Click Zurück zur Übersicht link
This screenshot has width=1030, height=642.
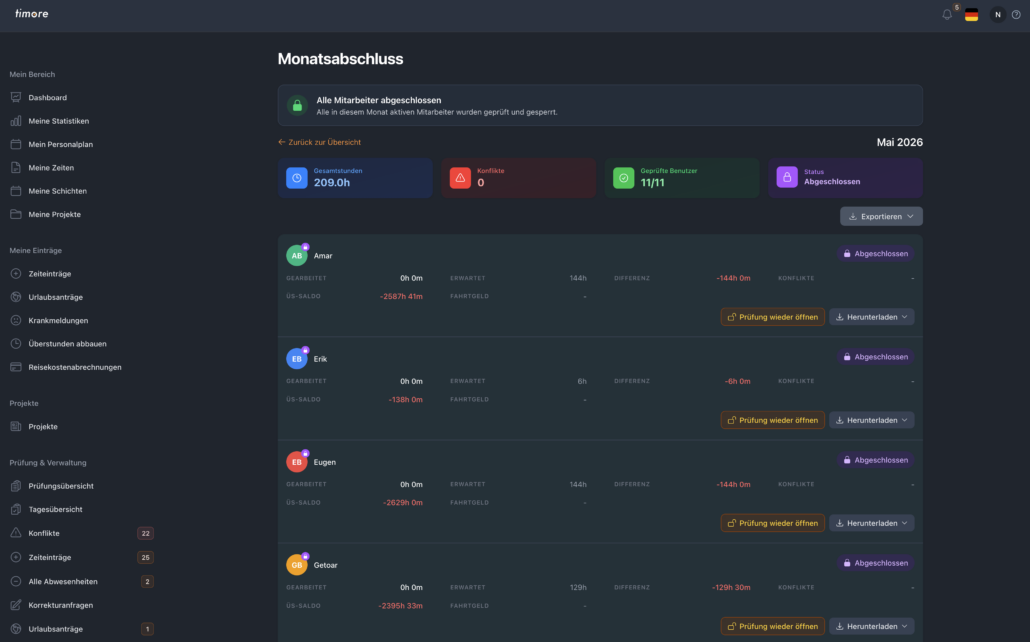[319, 142]
